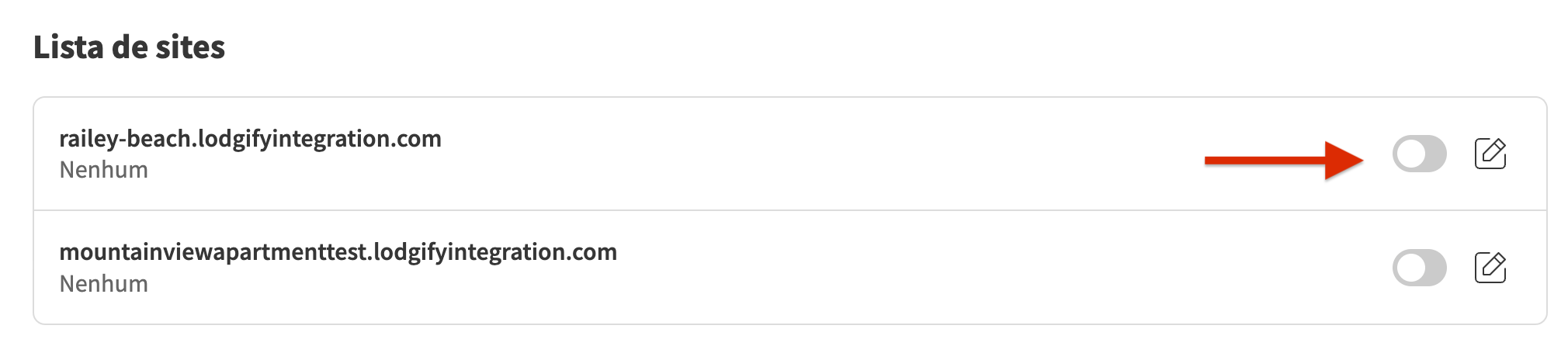Click the "Lista de sites" heading
Viewport: 1568px width, 360px height.
(129, 47)
